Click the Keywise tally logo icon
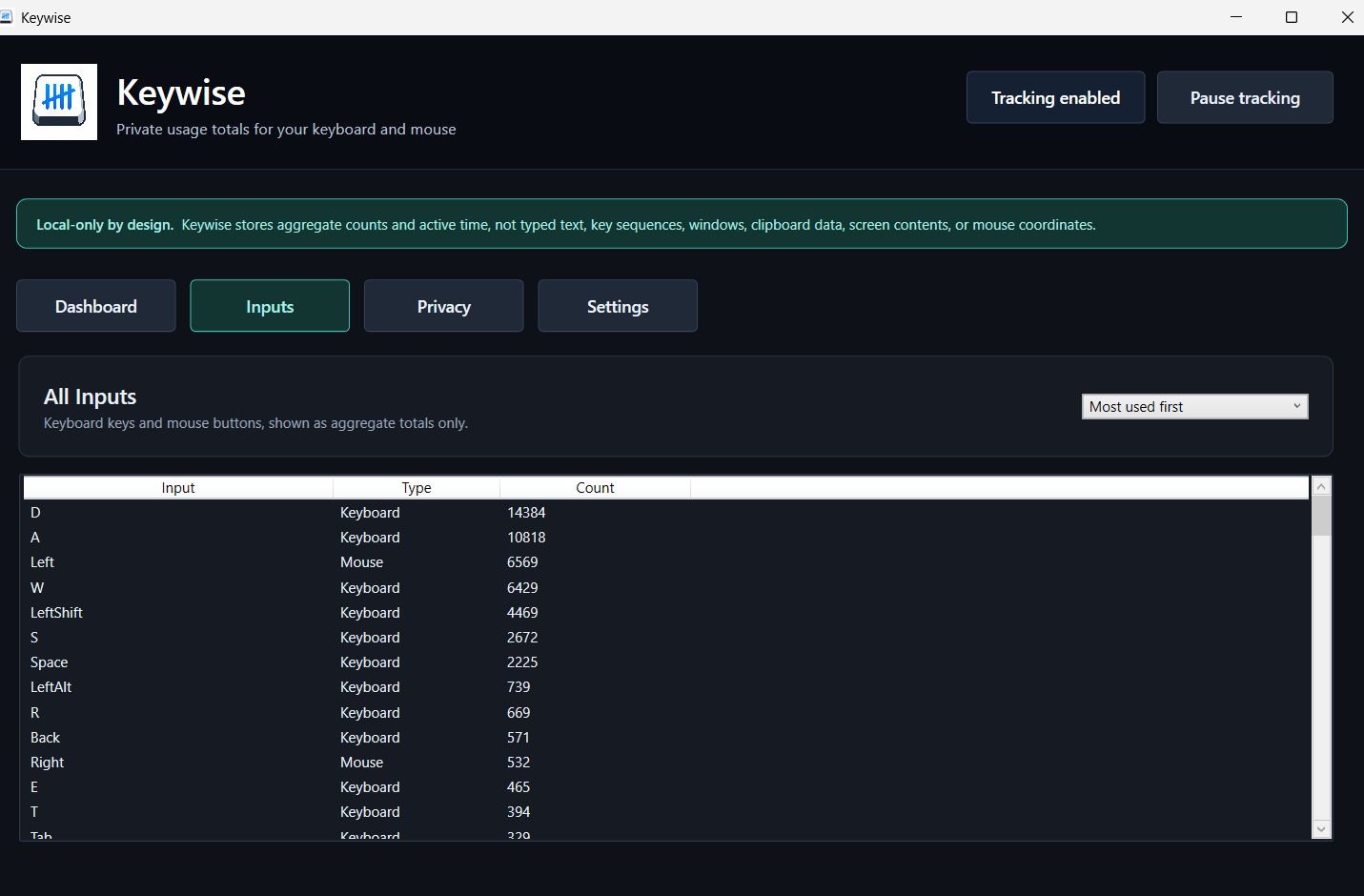This screenshot has height=896, width=1364. pos(59,102)
